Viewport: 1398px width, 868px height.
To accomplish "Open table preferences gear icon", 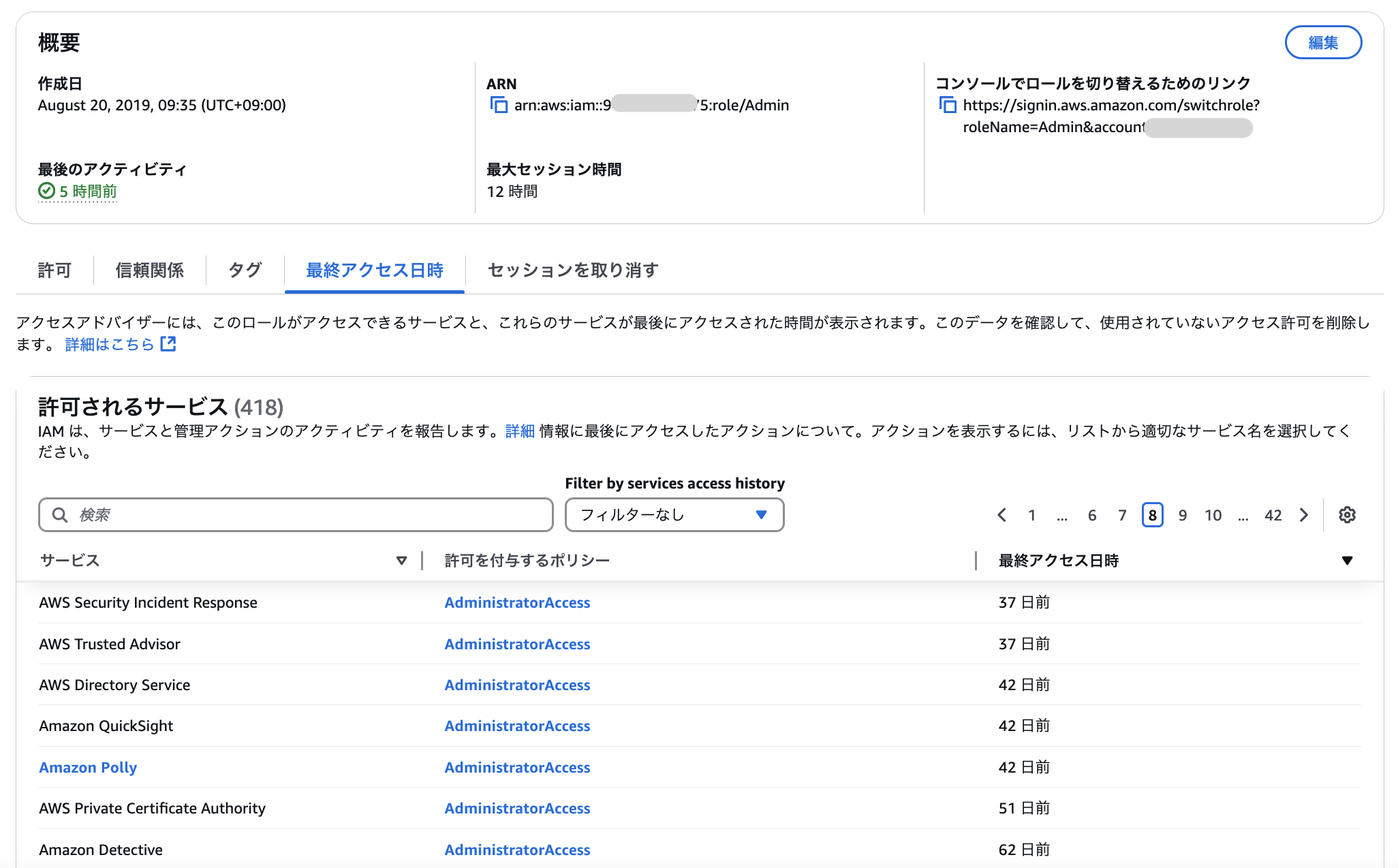I will tap(1346, 515).
